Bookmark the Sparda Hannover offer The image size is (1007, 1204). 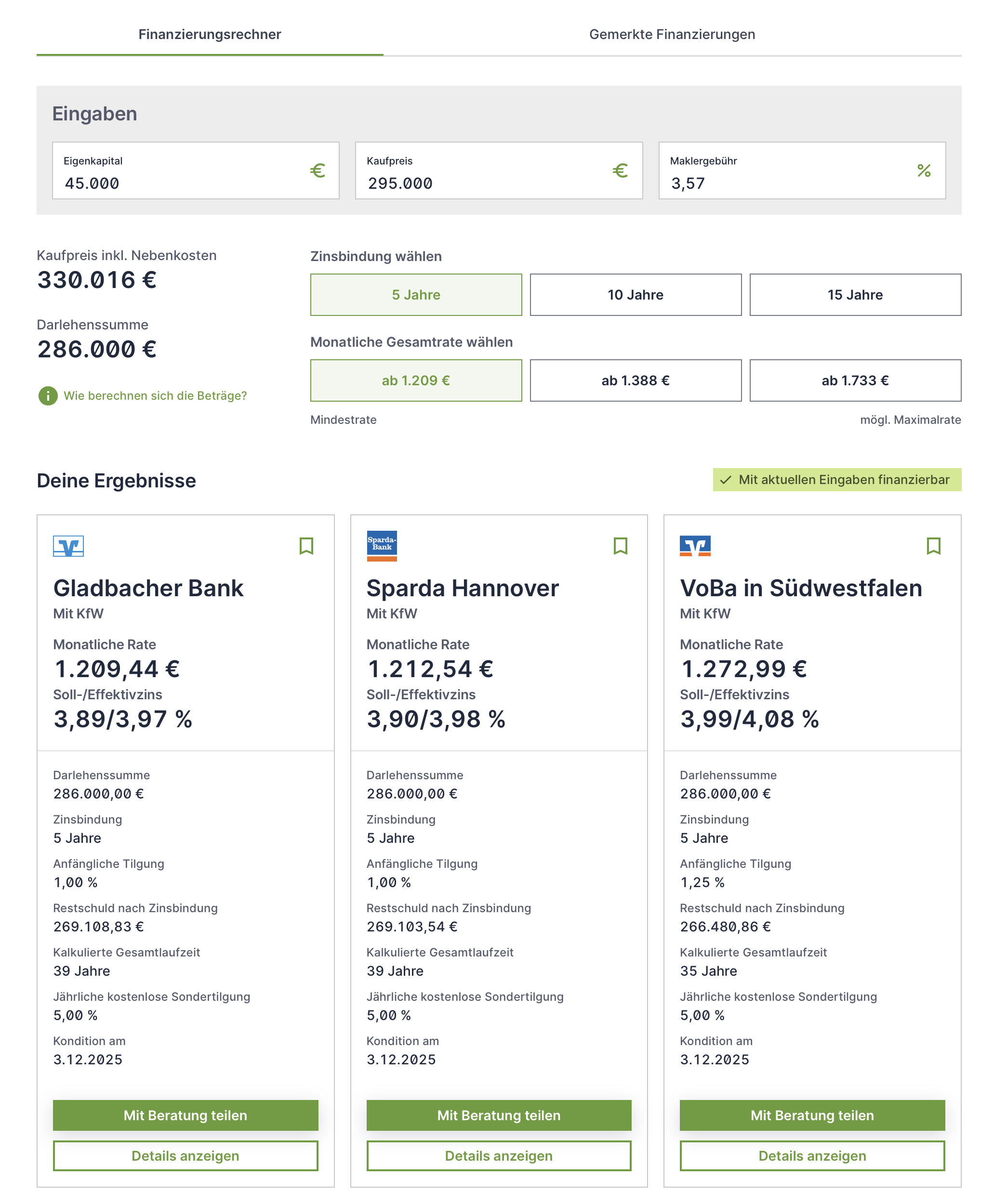point(620,546)
